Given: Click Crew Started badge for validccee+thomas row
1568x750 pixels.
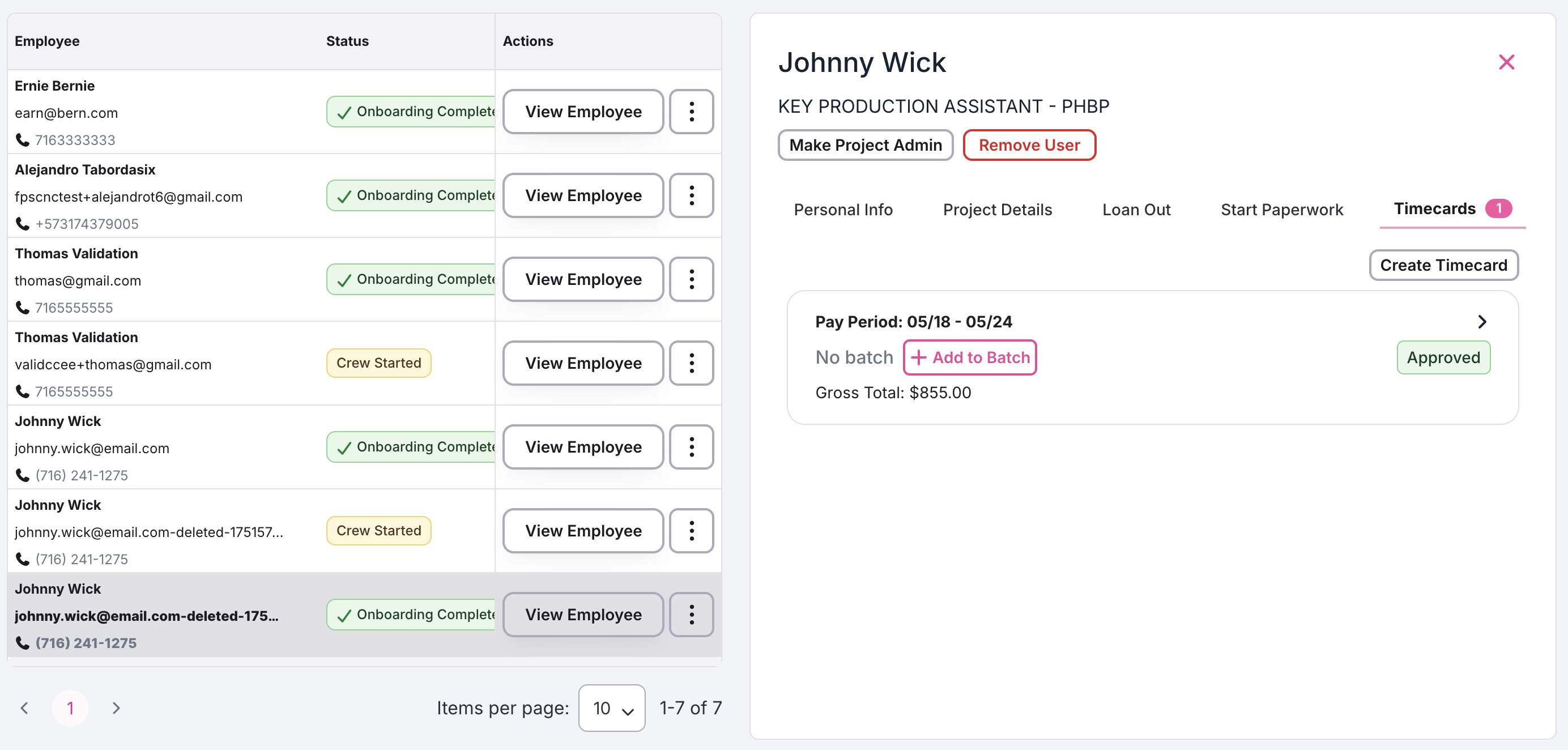Looking at the screenshot, I should point(378,363).
